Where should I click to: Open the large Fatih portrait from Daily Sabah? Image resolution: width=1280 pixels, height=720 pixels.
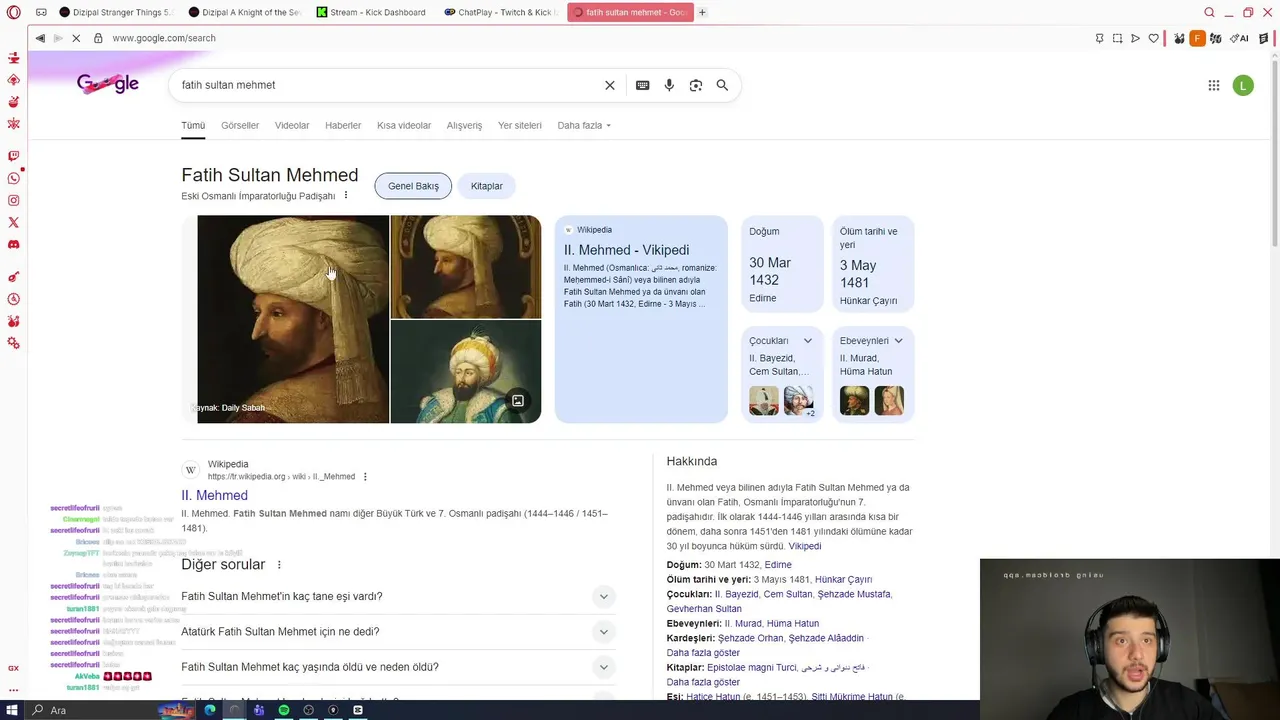point(293,319)
